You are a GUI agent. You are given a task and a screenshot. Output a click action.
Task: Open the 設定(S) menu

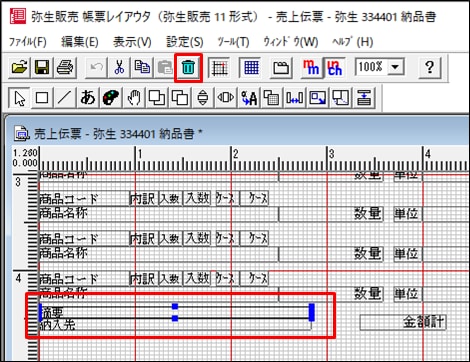tap(185, 42)
